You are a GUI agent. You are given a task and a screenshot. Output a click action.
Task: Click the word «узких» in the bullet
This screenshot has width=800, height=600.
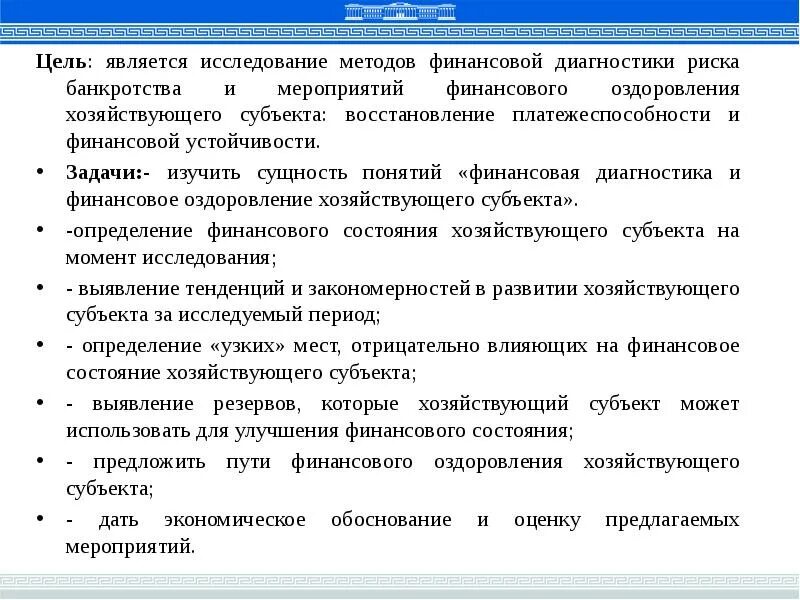point(247,346)
